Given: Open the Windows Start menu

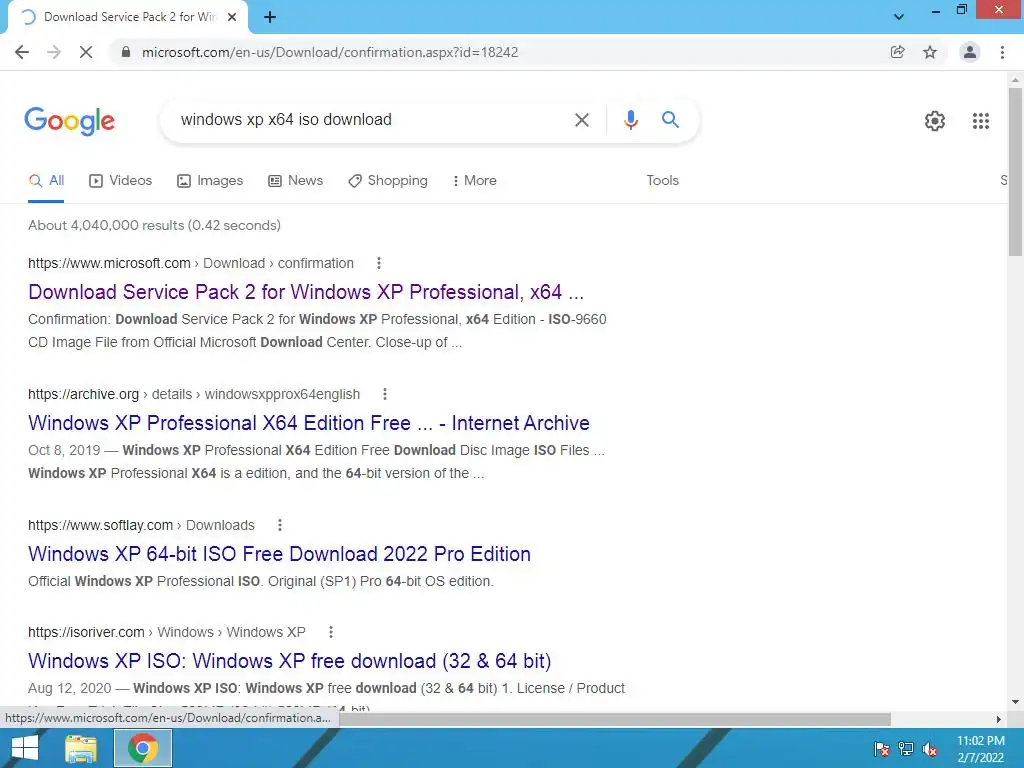Looking at the screenshot, I should [25, 748].
